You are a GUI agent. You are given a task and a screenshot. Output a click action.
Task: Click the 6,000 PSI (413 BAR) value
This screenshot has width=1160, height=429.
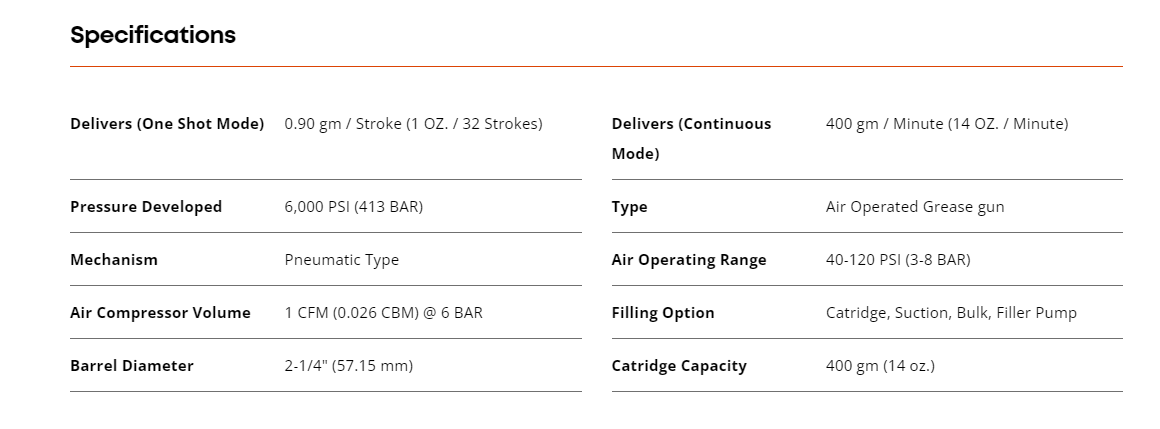354,207
